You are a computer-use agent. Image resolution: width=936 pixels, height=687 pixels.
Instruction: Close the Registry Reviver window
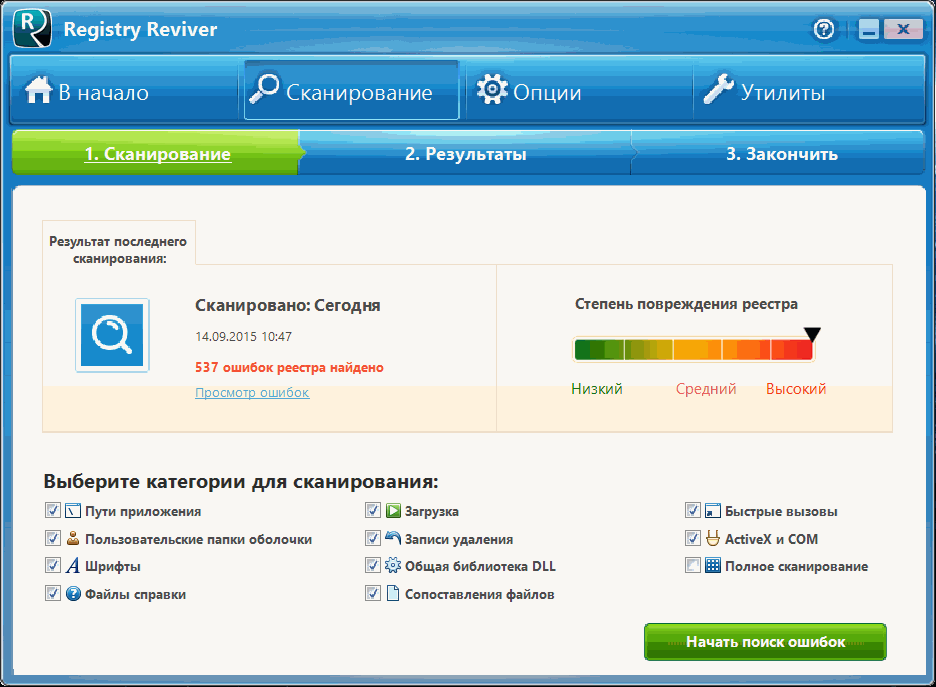(903, 29)
